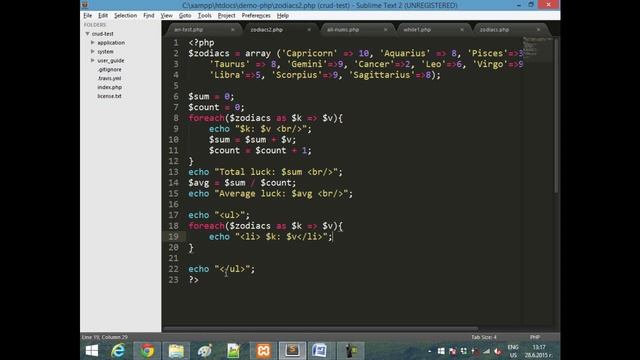Open .gitignore in the sidebar
Screen dimensions: 640x360
point(109,69)
